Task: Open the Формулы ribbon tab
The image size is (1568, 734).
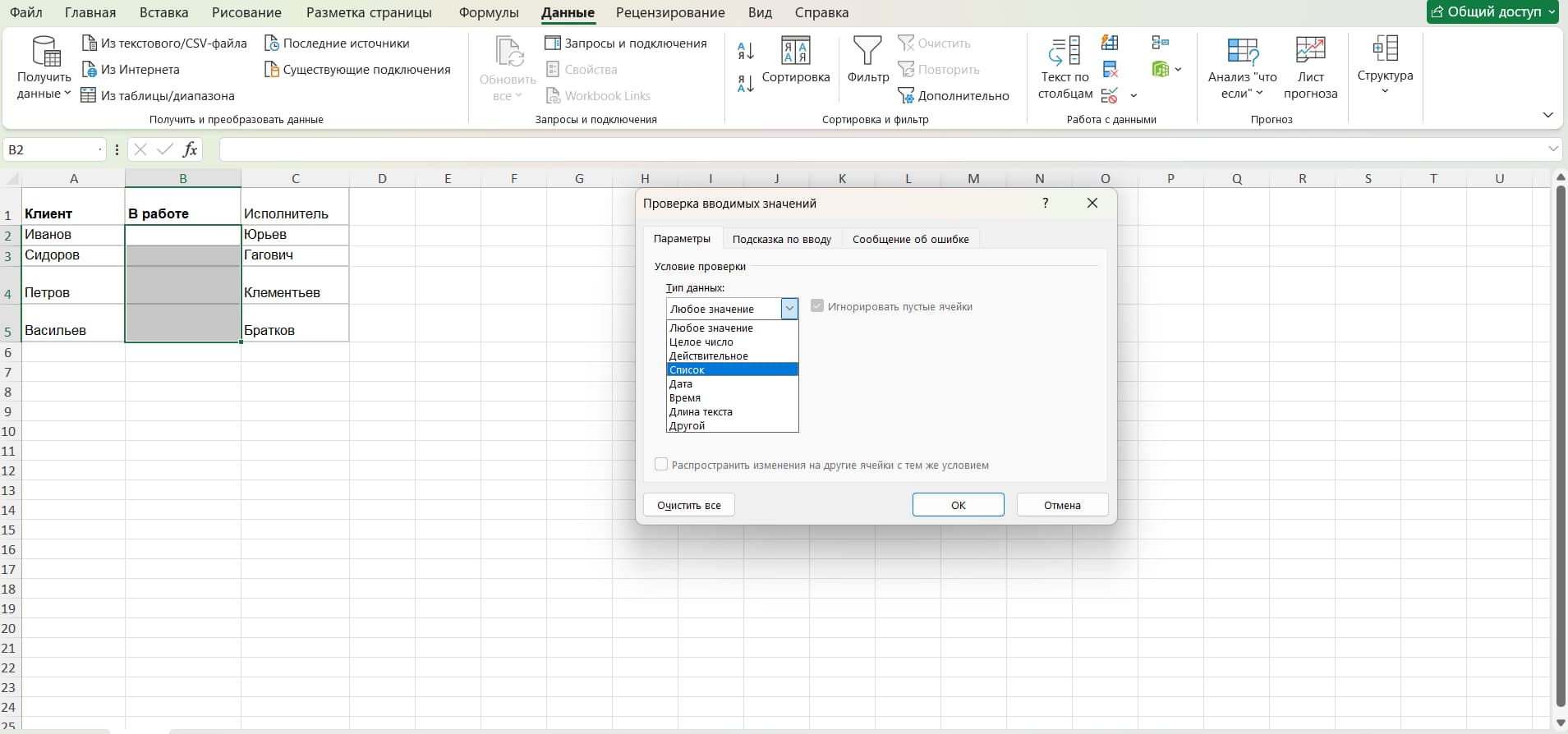Action: point(489,12)
